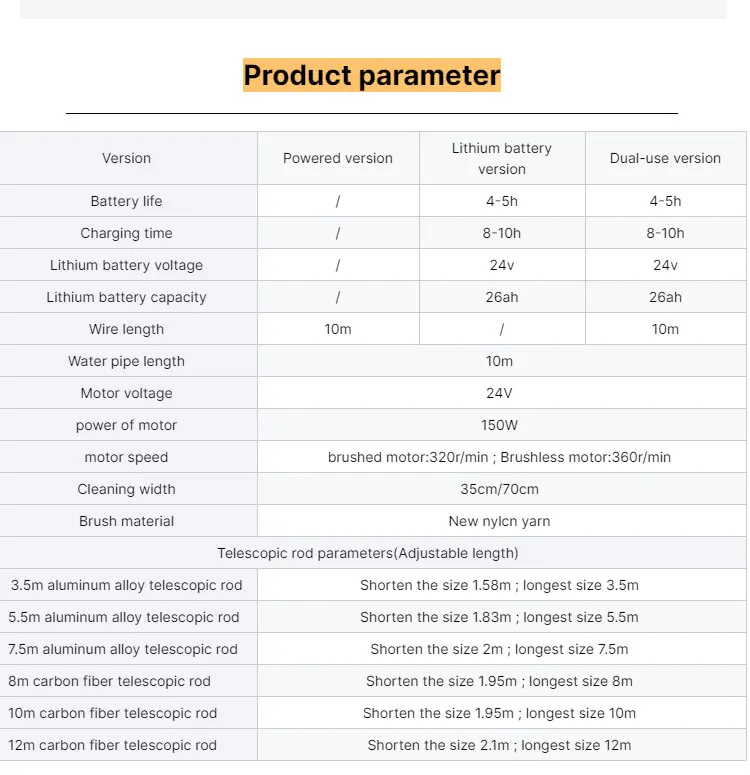Image resolution: width=750 pixels, height=775 pixels.
Task: Click the Lithium battery voltage label
Action: point(126,265)
